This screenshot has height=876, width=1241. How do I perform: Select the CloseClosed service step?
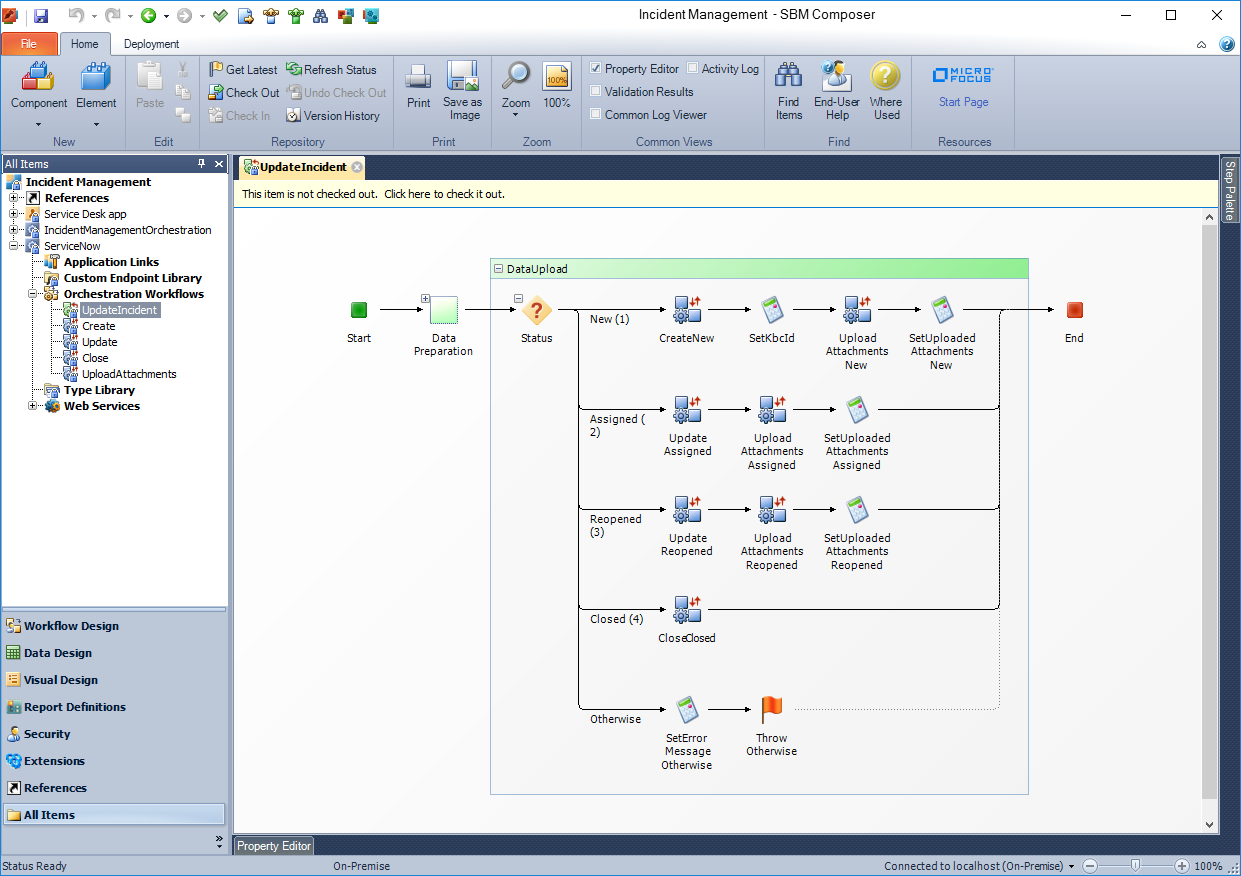click(x=687, y=610)
